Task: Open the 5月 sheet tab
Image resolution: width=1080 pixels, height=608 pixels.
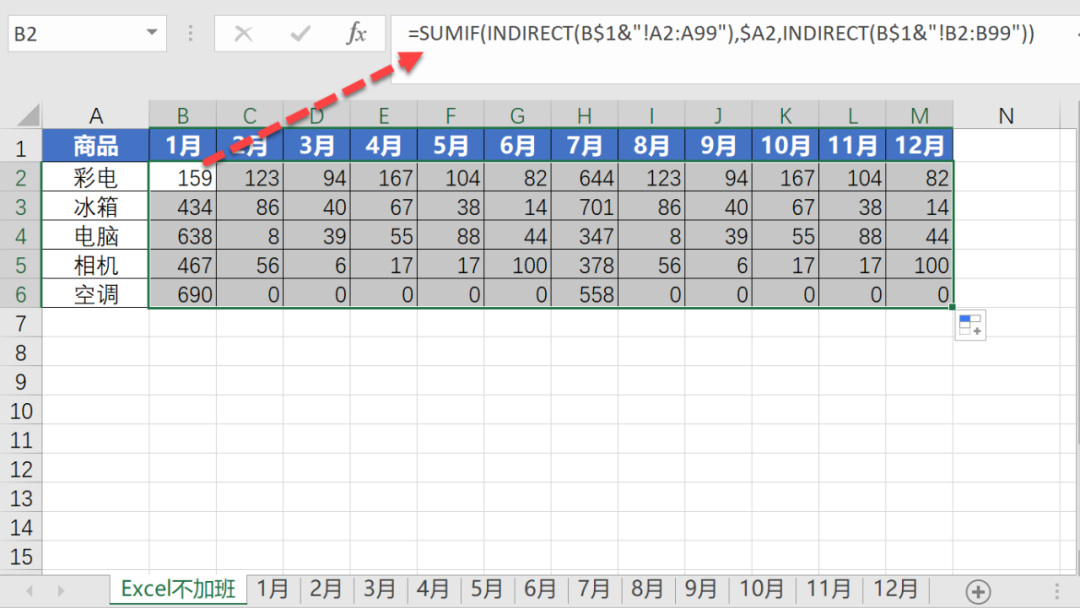Action: (486, 589)
